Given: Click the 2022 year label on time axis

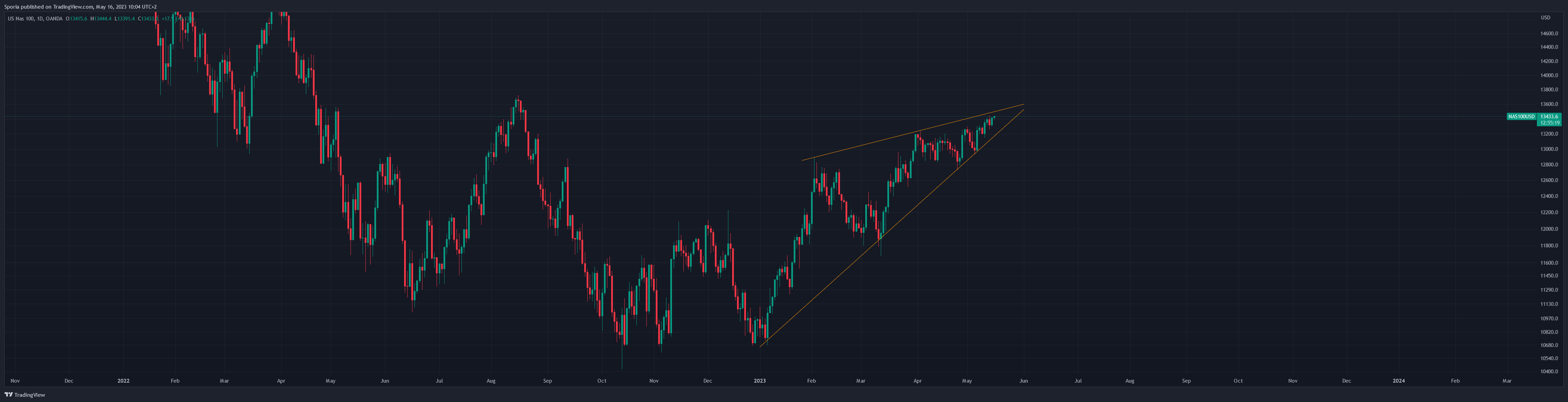Looking at the screenshot, I should click(x=123, y=381).
